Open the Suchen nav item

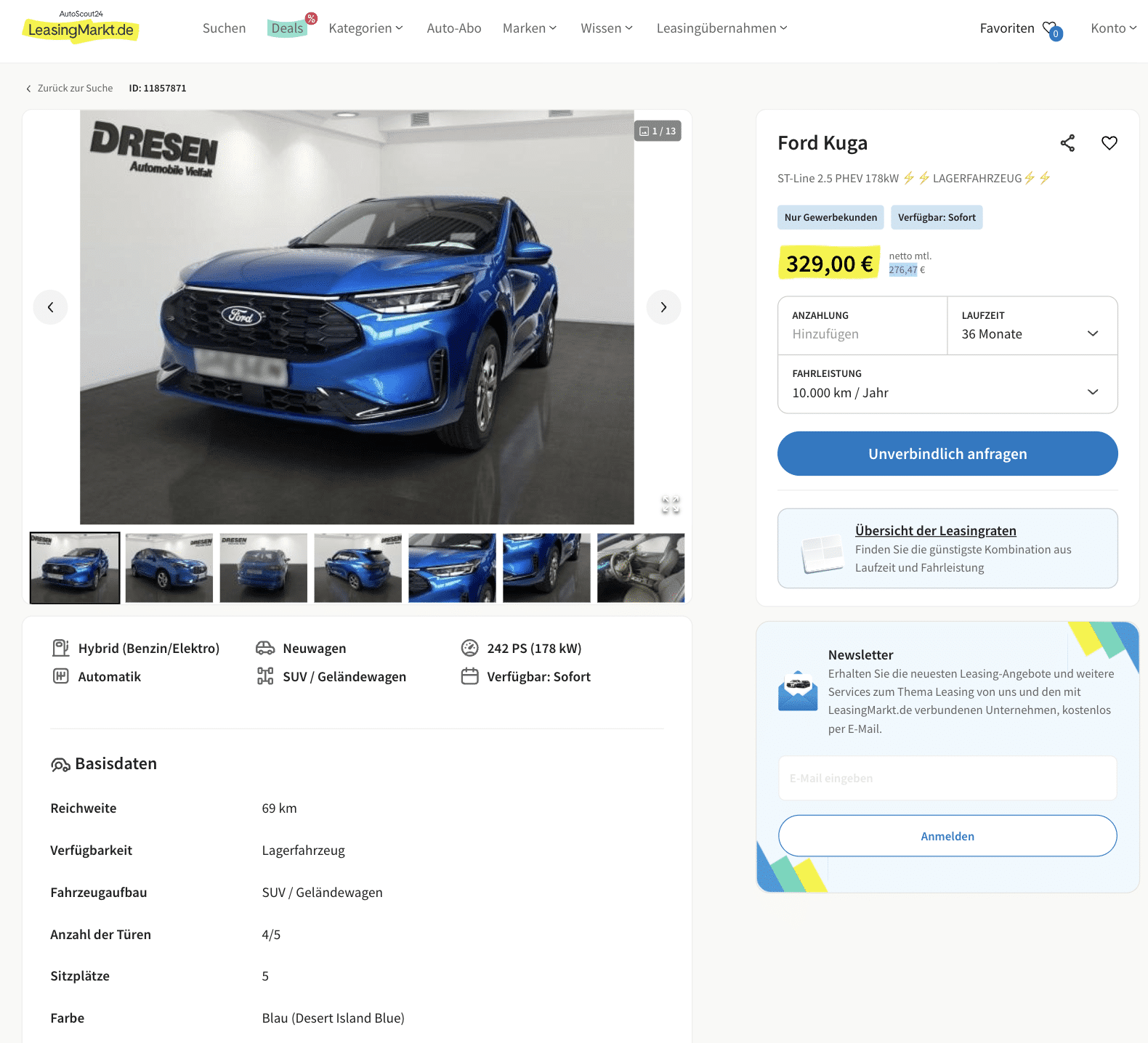click(x=224, y=28)
